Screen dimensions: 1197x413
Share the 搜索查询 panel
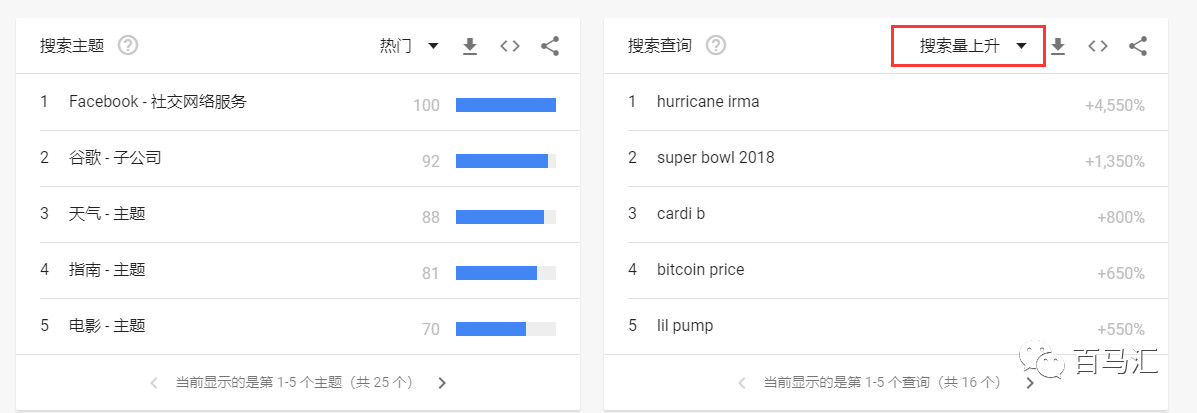tap(1137, 46)
